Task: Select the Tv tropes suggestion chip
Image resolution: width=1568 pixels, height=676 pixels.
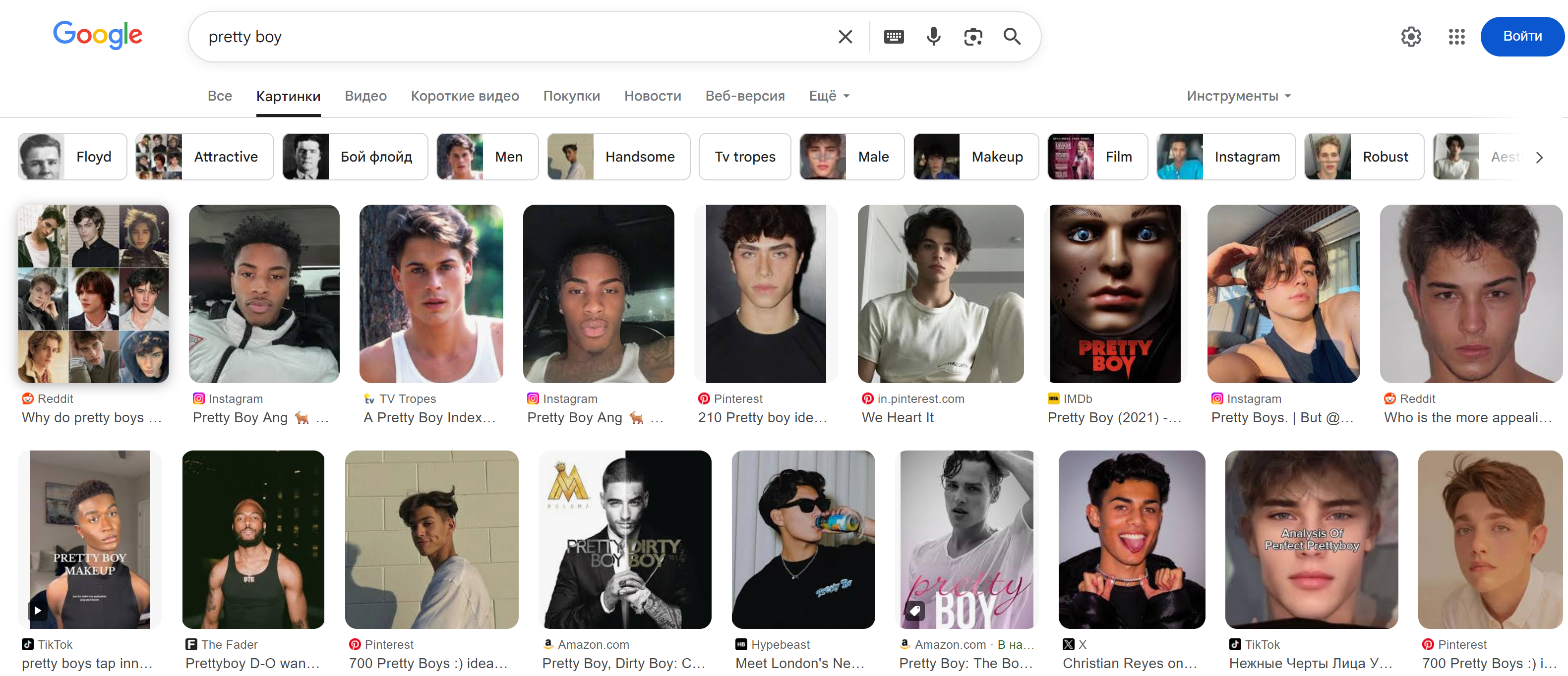Action: [745, 157]
